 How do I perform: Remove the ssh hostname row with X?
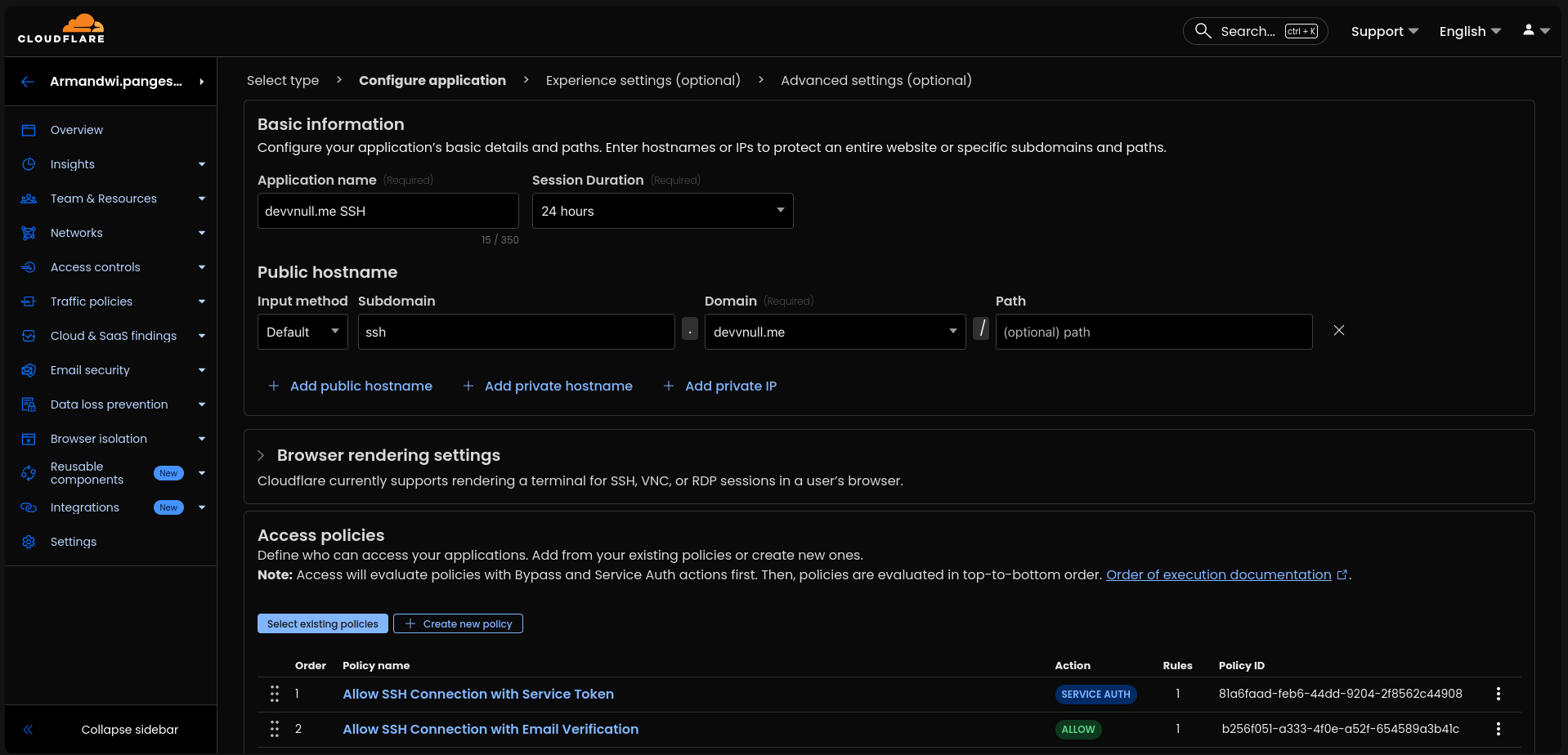click(1339, 331)
